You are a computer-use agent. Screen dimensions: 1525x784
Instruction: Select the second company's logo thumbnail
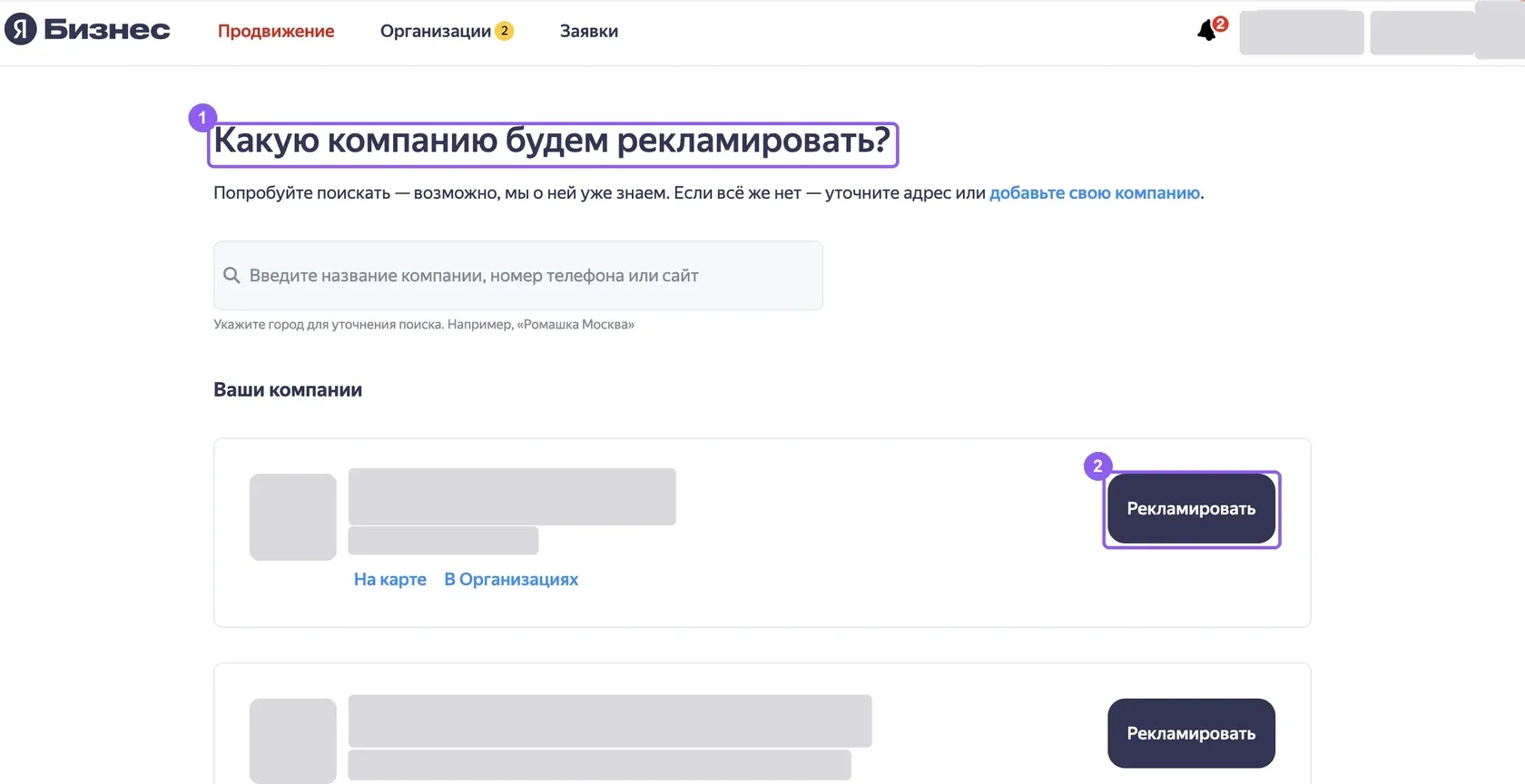[x=293, y=740]
